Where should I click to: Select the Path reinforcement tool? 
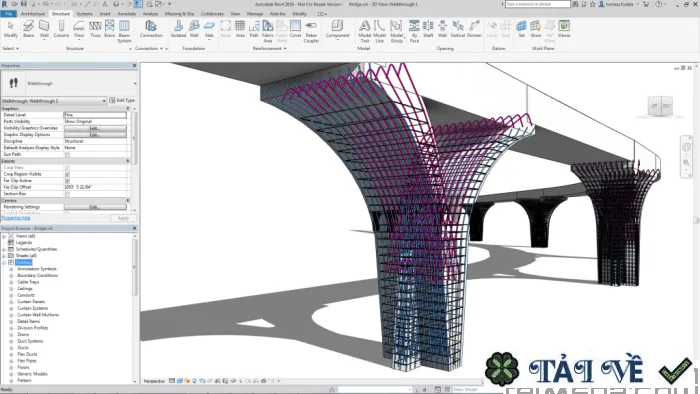254,29
